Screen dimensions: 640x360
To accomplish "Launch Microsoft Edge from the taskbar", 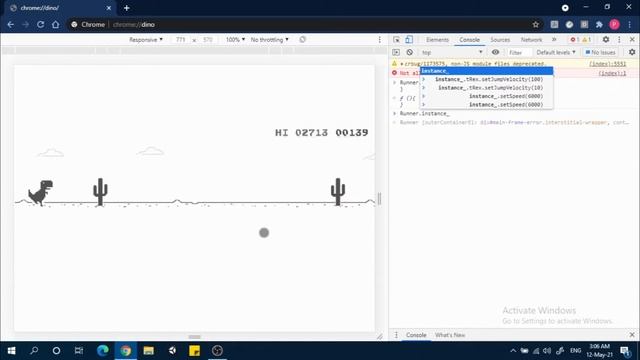I will tap(102, 351).
